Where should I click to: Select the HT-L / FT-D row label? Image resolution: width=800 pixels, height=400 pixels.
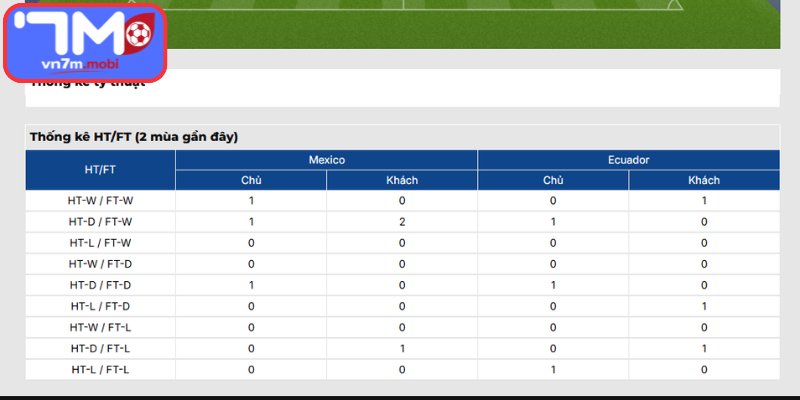point(100,307)
